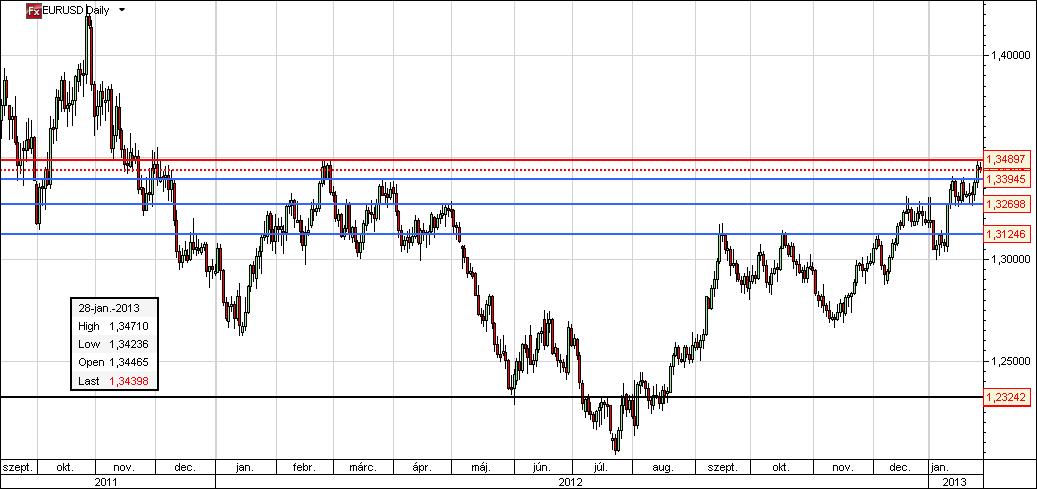1037x489 pixels.
Task: Click the júl. month label
Action: point(600,468)
